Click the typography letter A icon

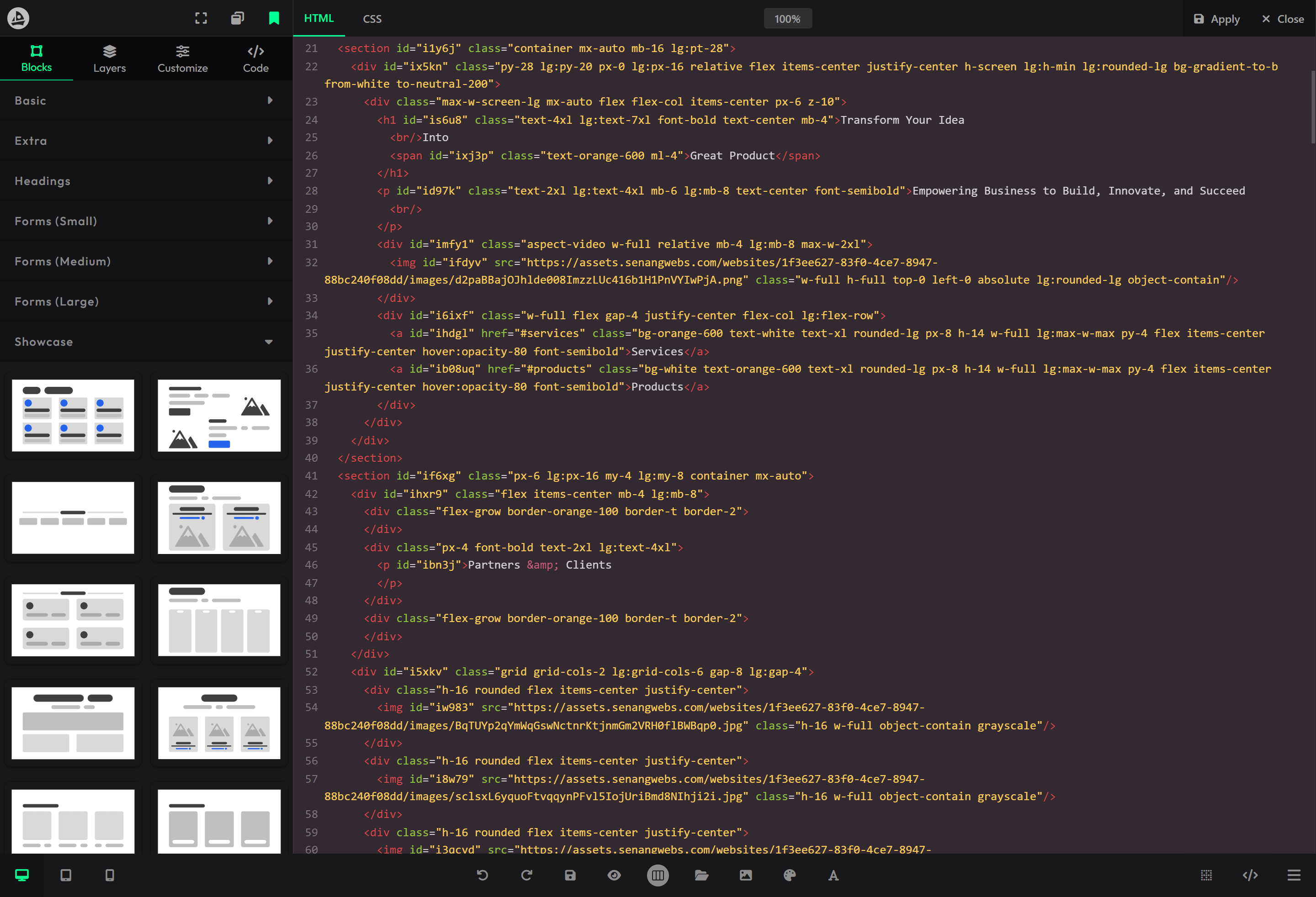click(833, 876)
